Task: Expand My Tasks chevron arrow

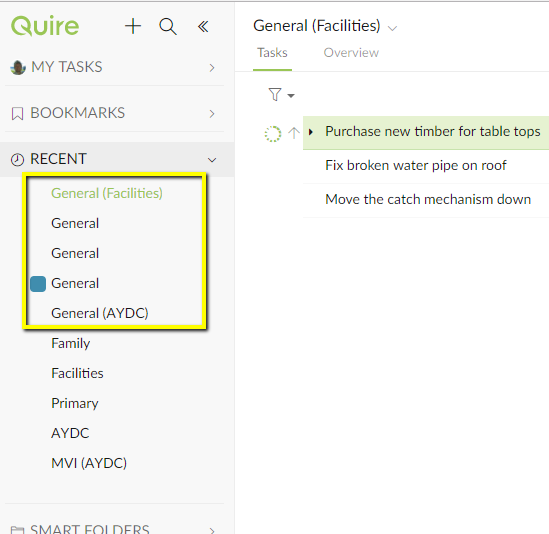Action: pyautogui.click(x=212, y=68)
